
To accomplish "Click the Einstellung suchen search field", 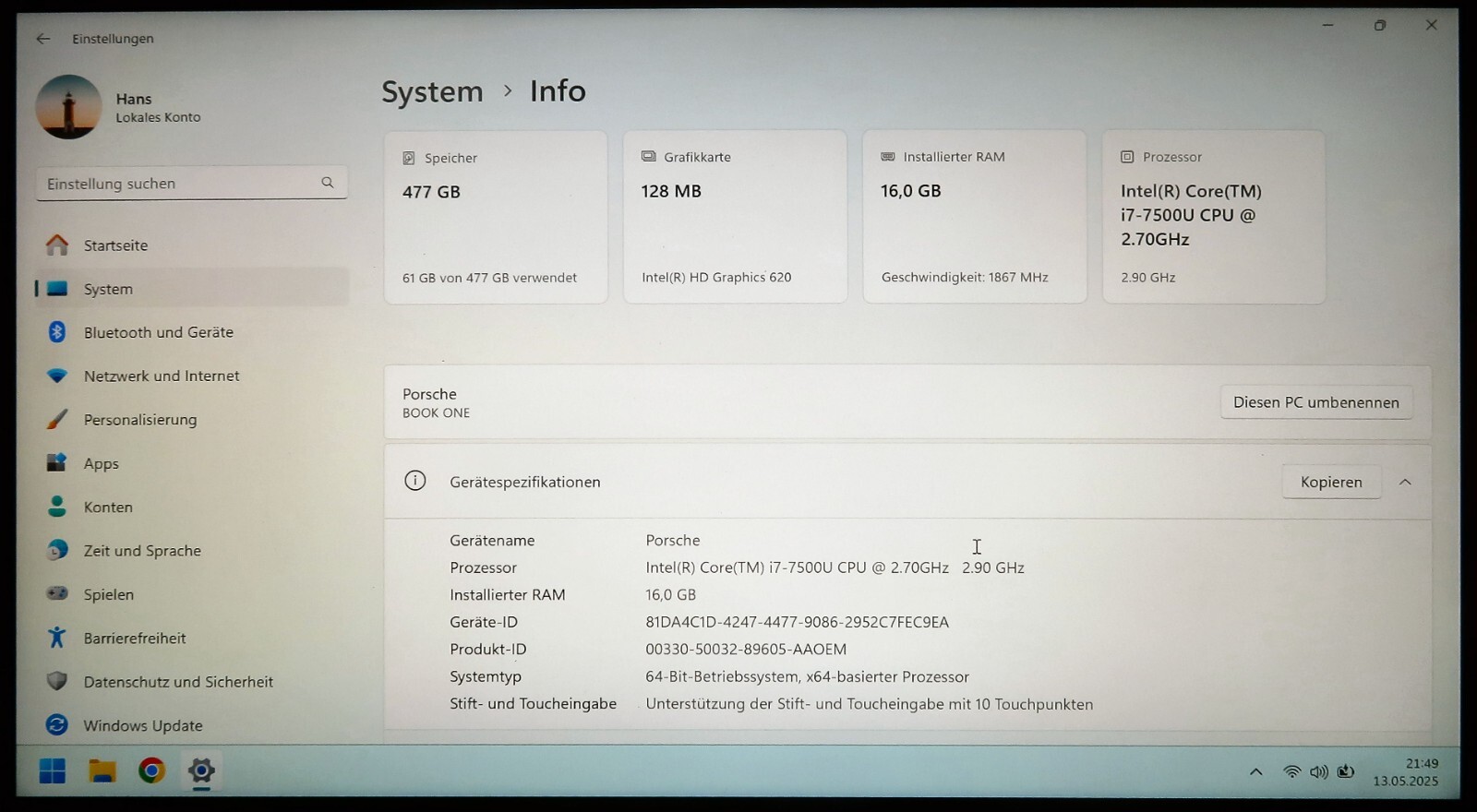I will coord(191,183).
